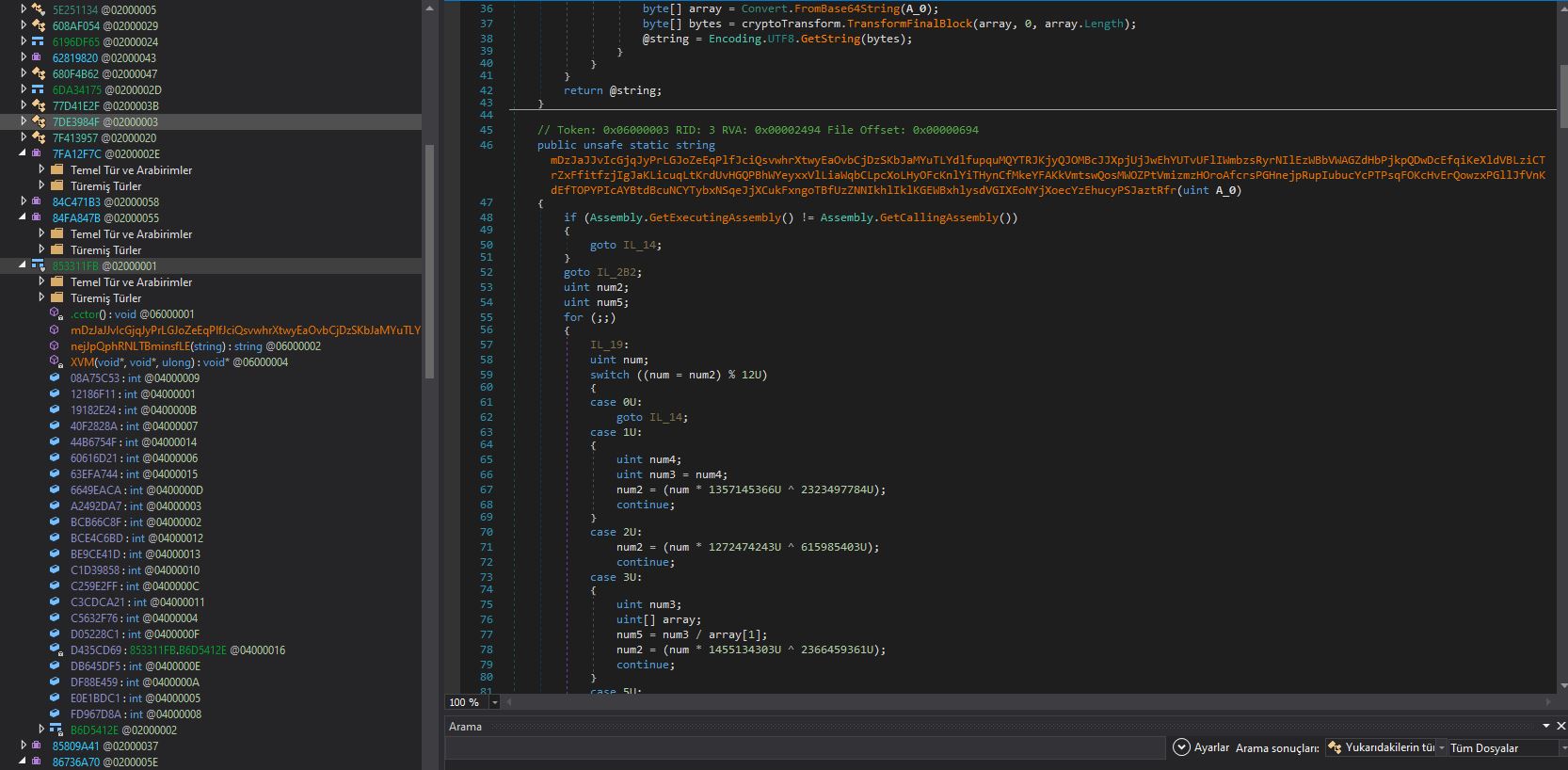Viewport: 1568px width, 770px height.
Task: Select the .cctor() method row
Action: point(133,313)
